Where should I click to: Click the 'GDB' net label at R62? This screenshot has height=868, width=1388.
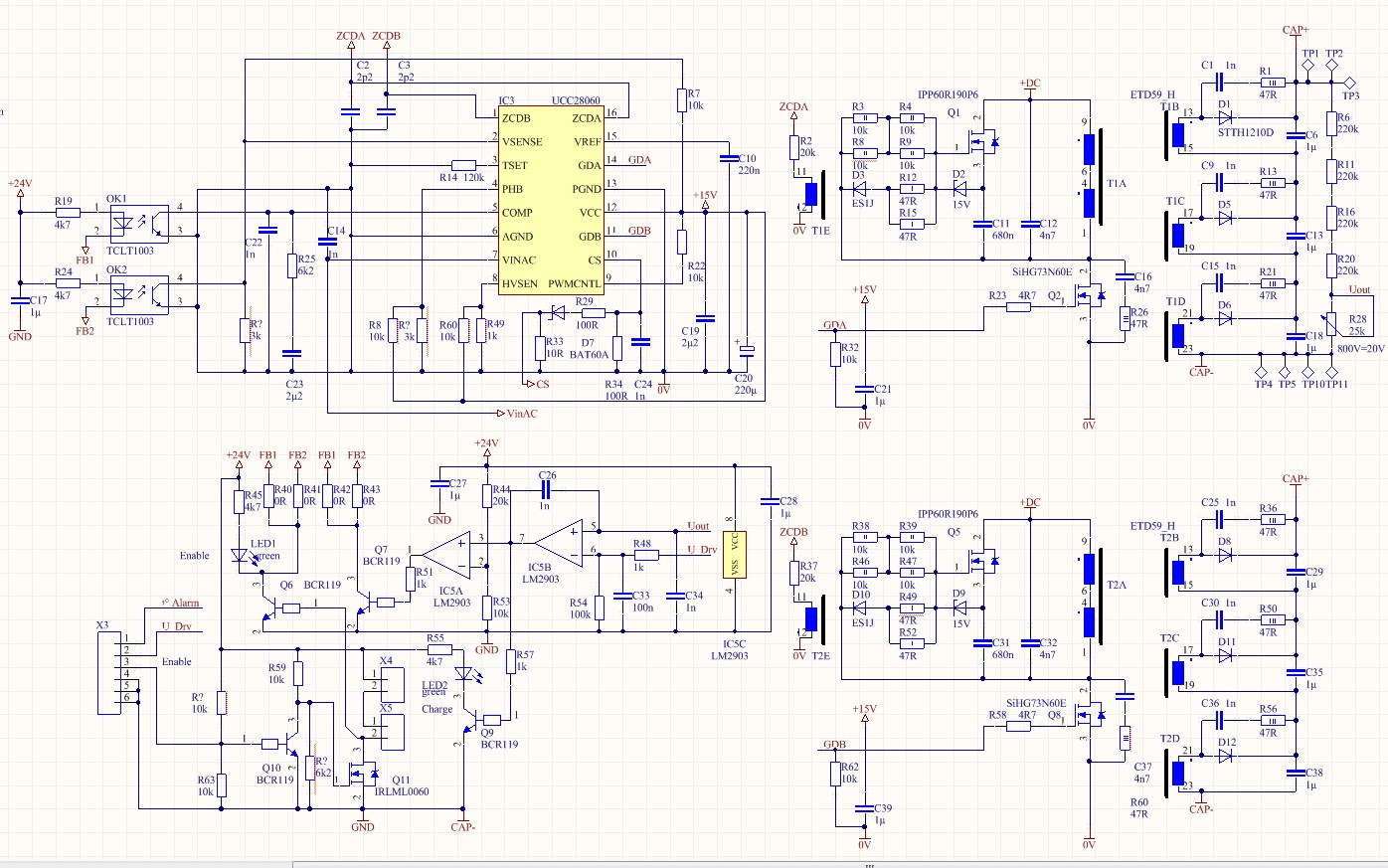pyautogui.click(x=835, y=745)
